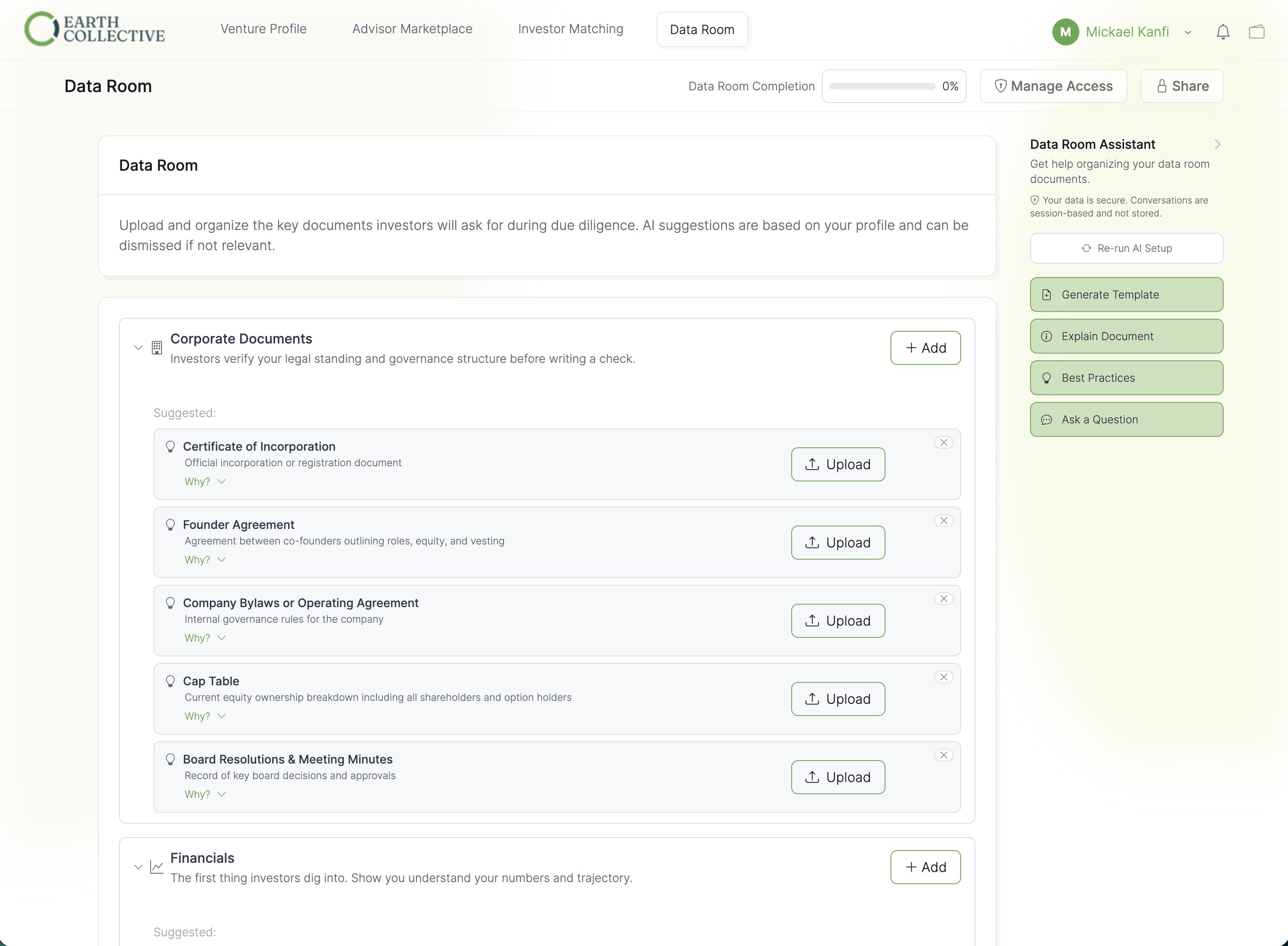Viewport: 1288px width, 946px height.
Task: Open the Mickael Kanfi account dropdown
Action: [x=1187, y=32]
